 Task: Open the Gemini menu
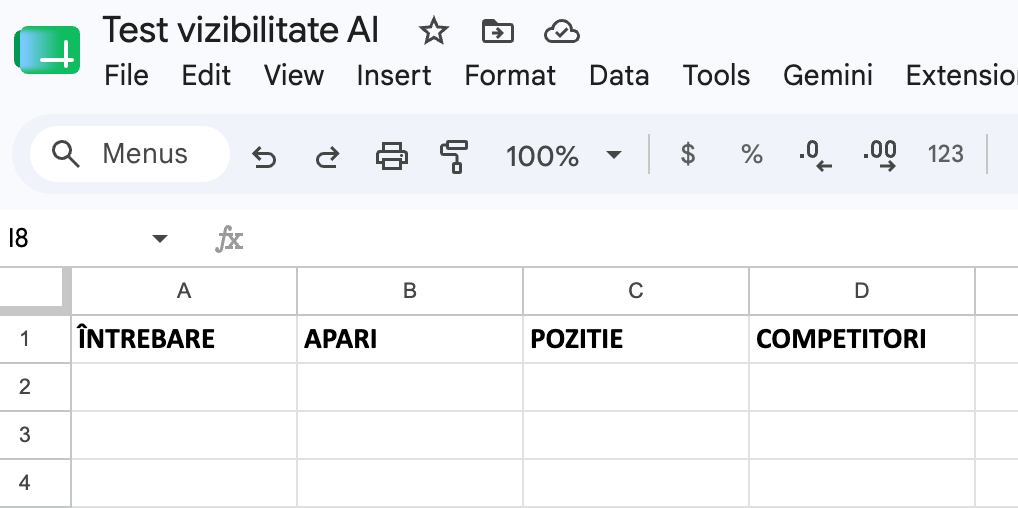(828, 76)
